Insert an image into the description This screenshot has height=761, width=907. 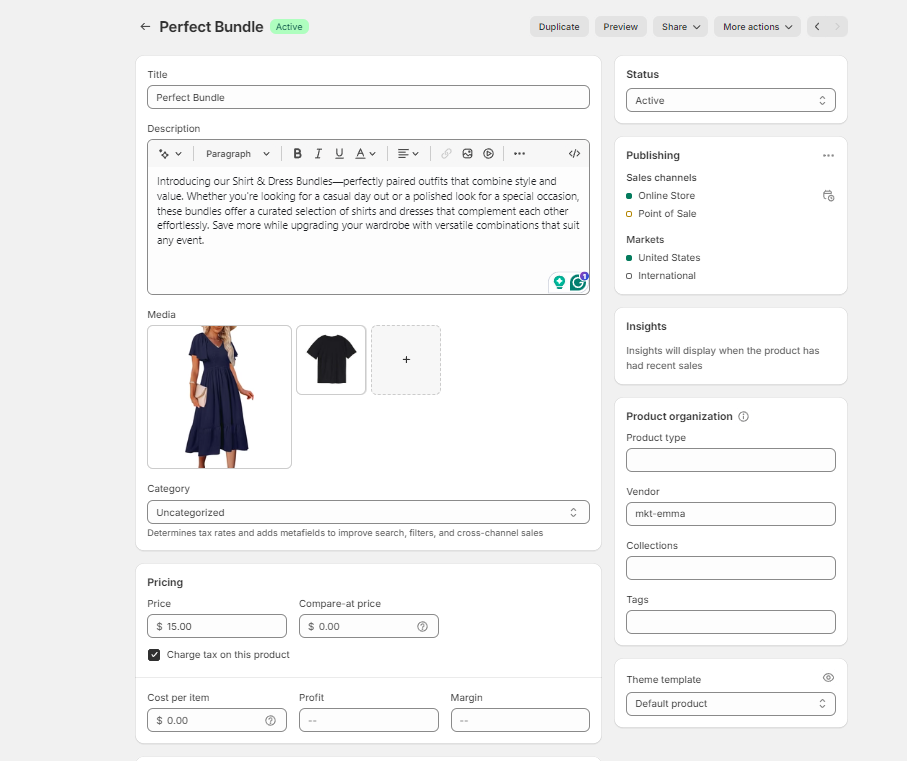point(467,153)
